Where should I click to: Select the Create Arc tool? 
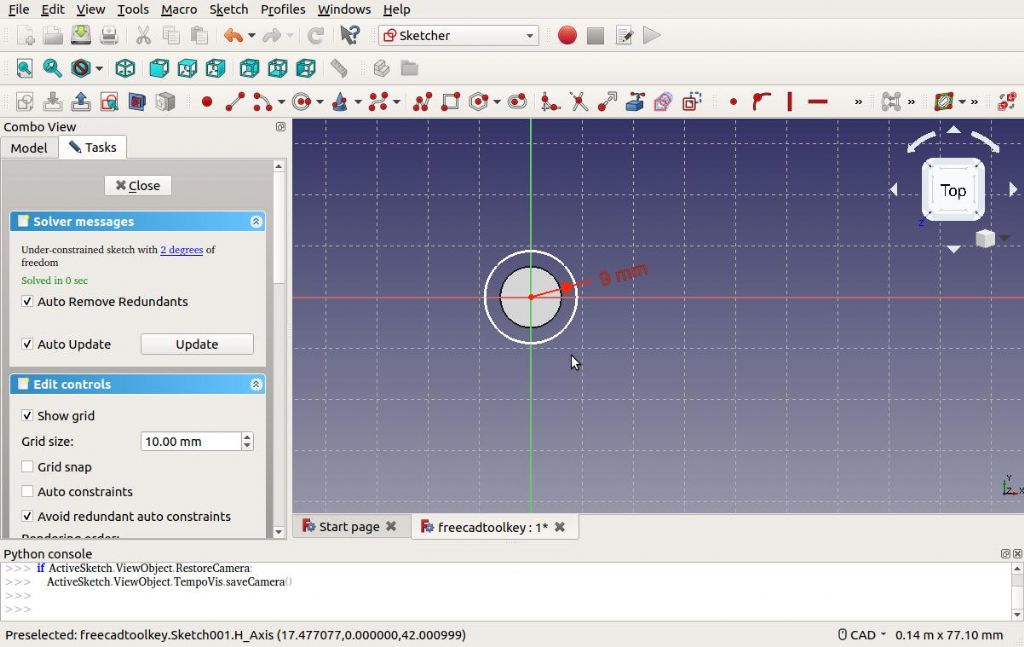[263, 102]
